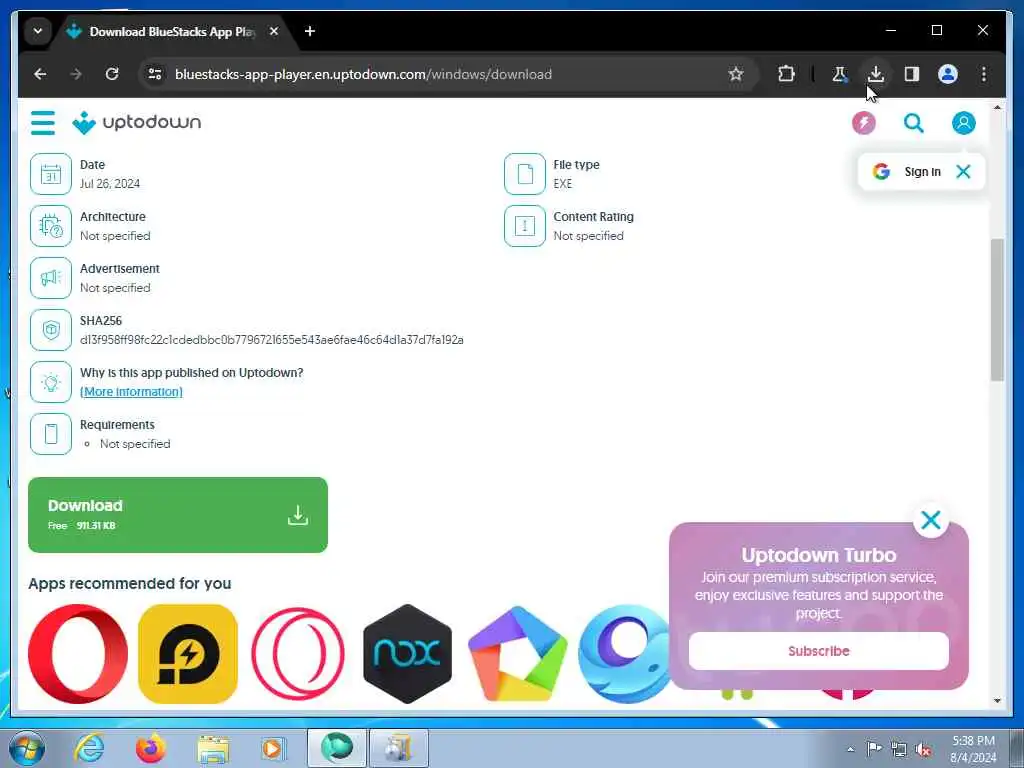1024x768 pixels.
Task: Open the GameLoop blue swirl app
Action: point(624,654)
